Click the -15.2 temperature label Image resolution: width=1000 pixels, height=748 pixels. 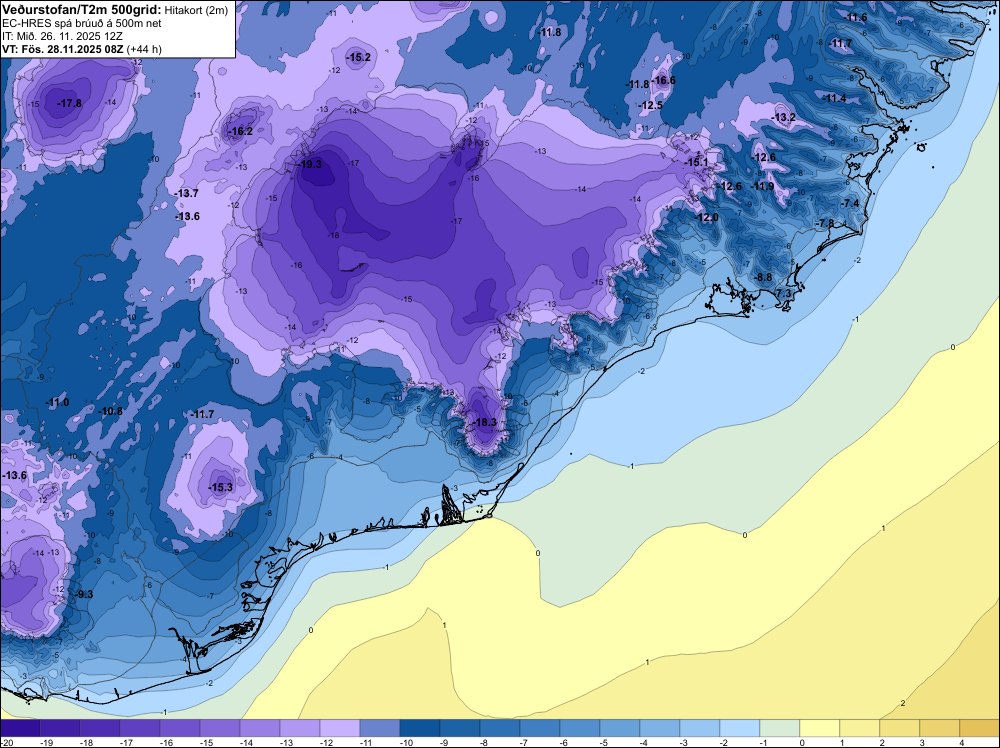click(x=359, y=57)
